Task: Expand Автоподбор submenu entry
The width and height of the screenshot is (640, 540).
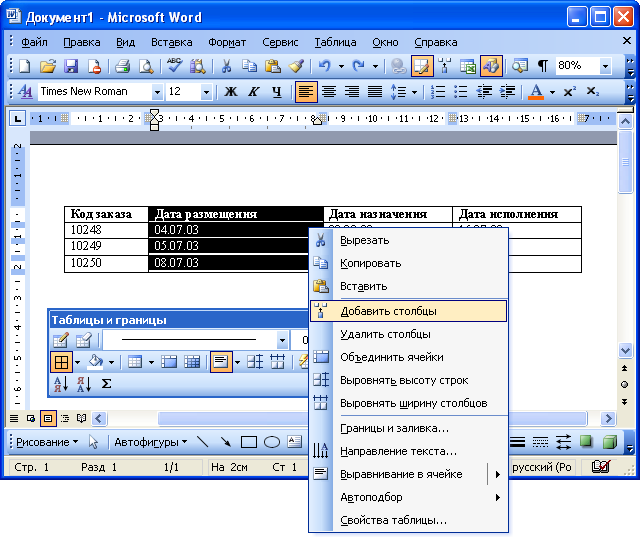Action: coord(408,498)
